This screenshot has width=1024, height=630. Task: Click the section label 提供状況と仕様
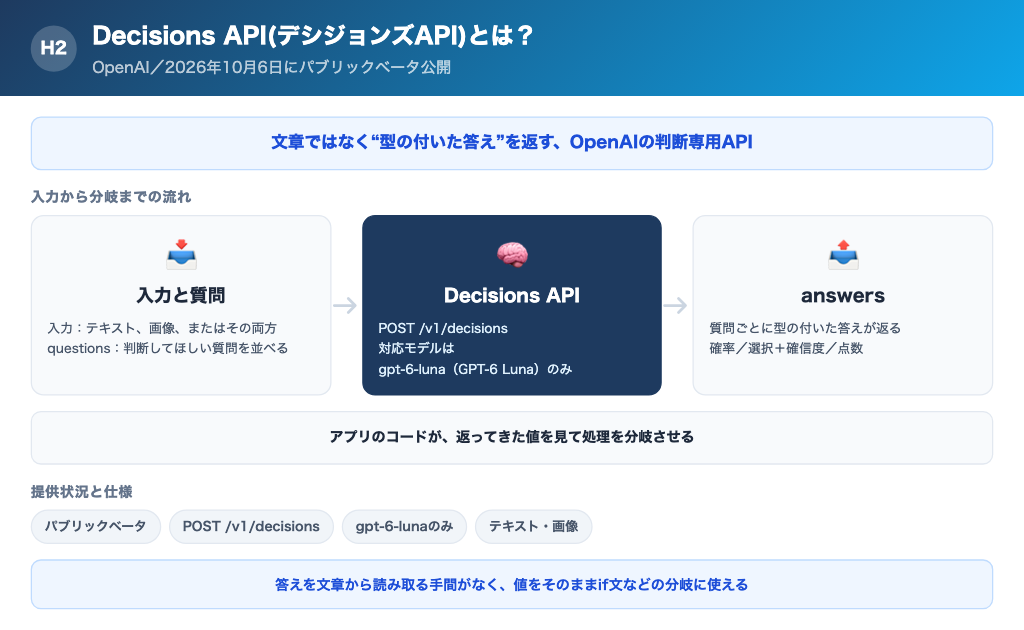[82, 492]
